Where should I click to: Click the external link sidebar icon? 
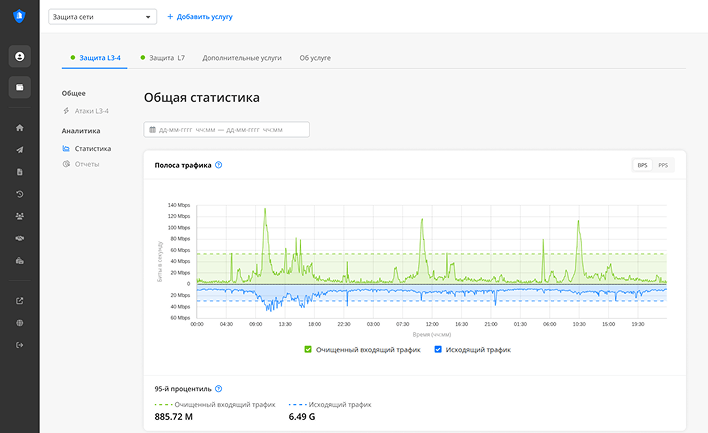coord(20,301)
